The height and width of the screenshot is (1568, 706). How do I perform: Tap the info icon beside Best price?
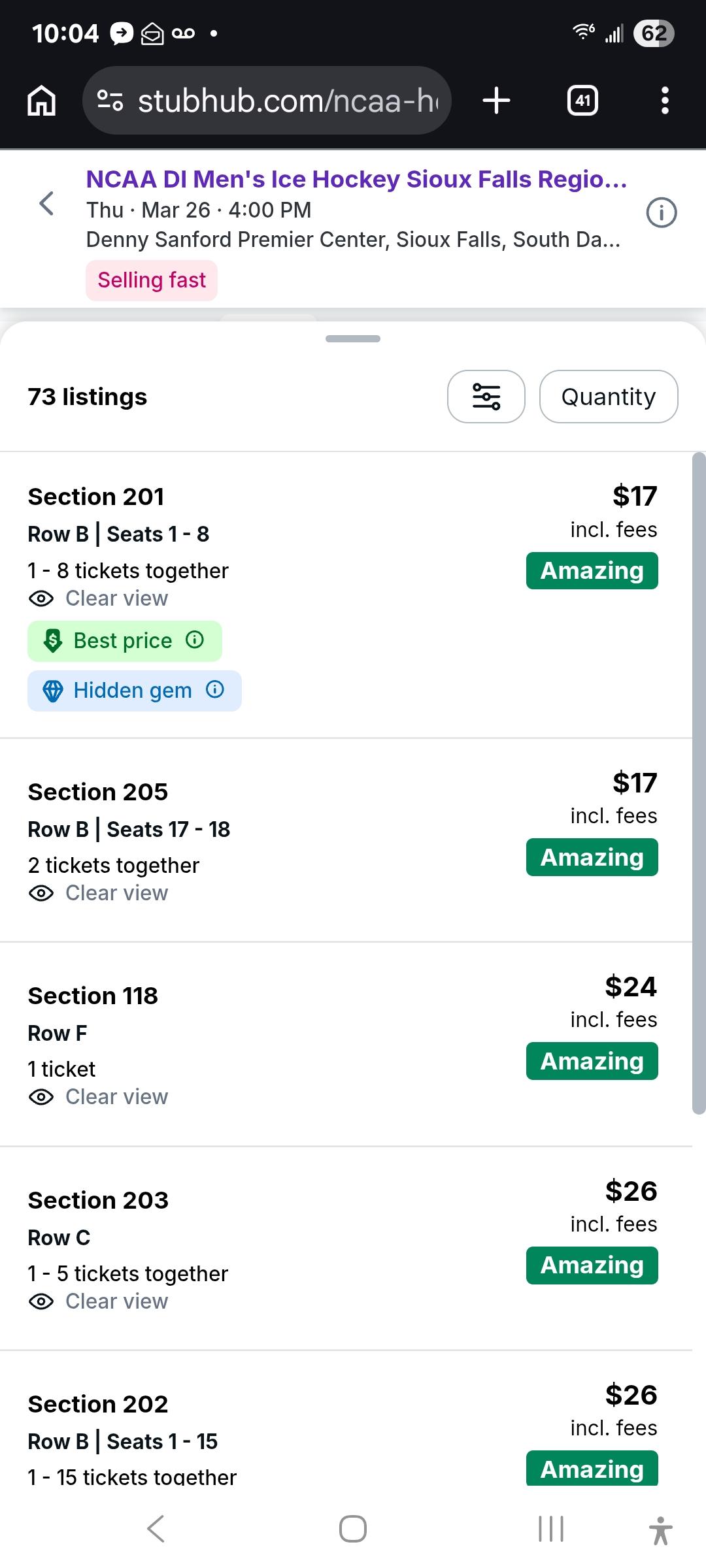tap(195, 640)
